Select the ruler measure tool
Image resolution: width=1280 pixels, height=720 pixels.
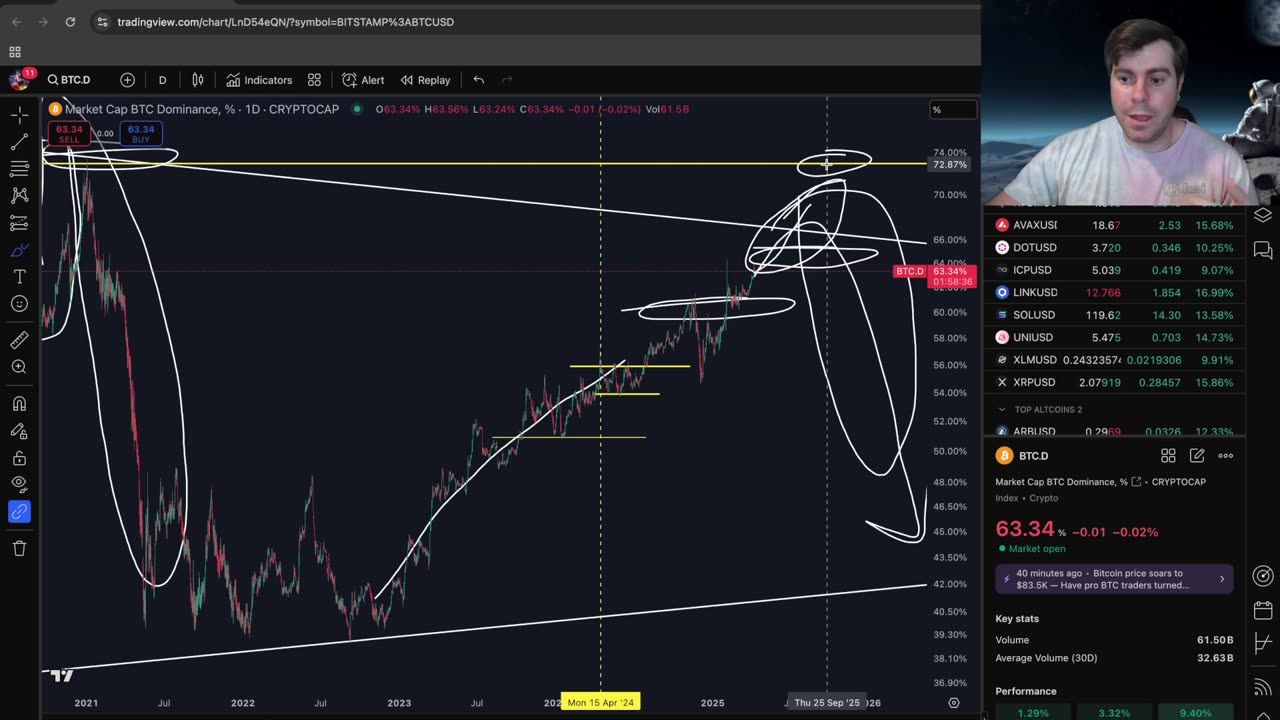pyautogui.click(x=19, y=340)
